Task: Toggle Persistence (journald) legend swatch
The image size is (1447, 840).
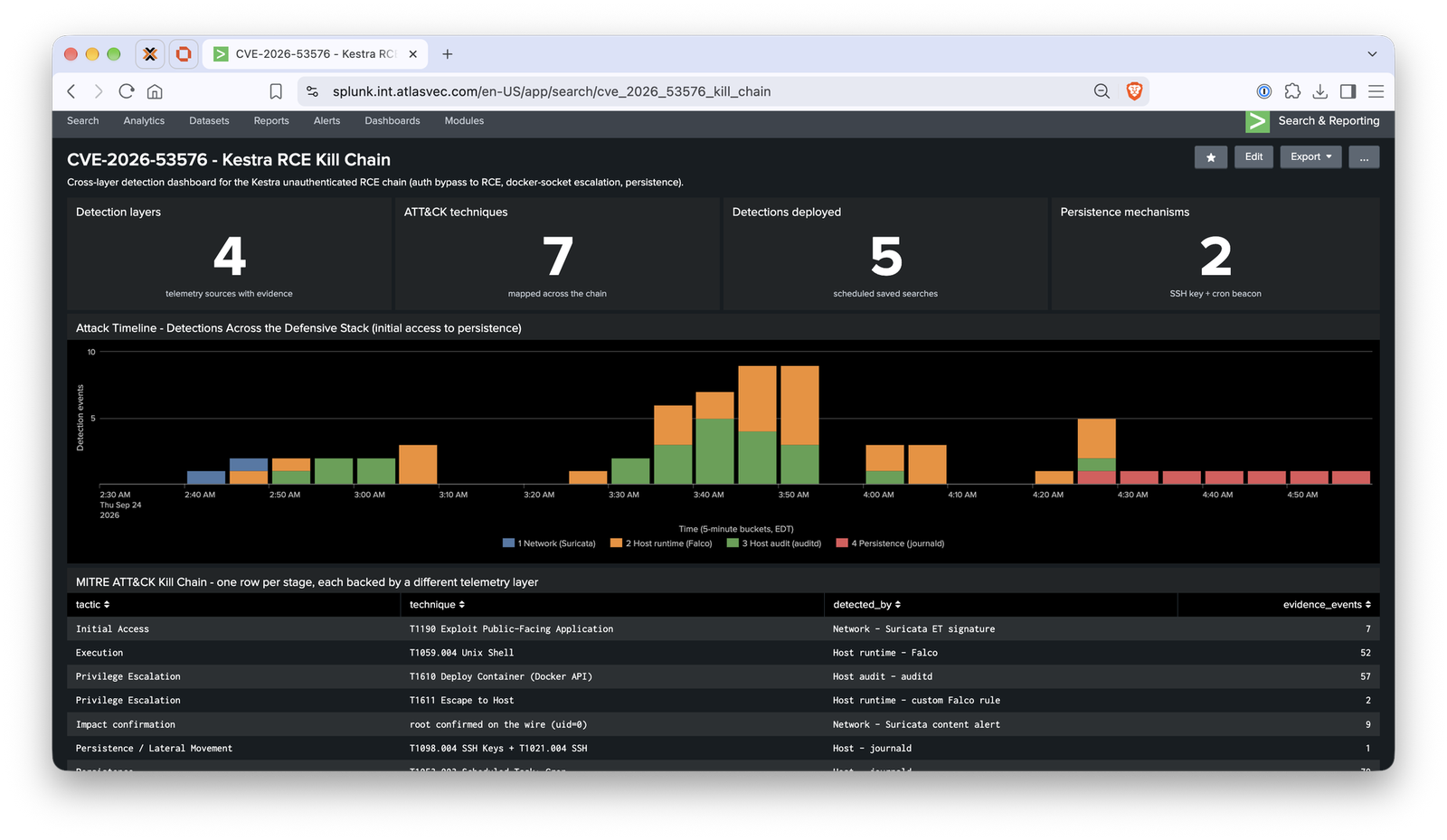Action: [842, 543]
